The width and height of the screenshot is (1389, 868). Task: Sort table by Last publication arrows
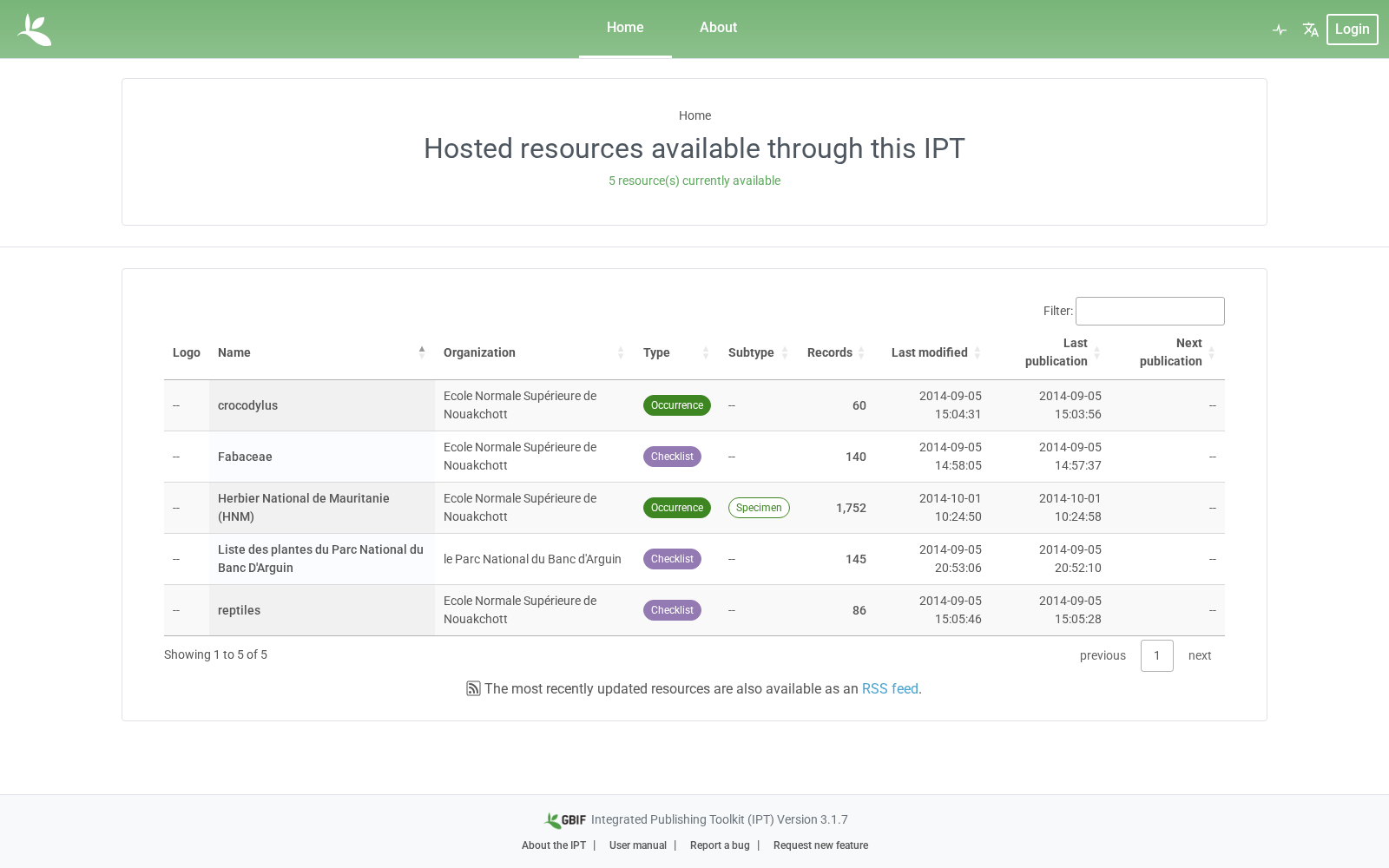point(1097,352)
